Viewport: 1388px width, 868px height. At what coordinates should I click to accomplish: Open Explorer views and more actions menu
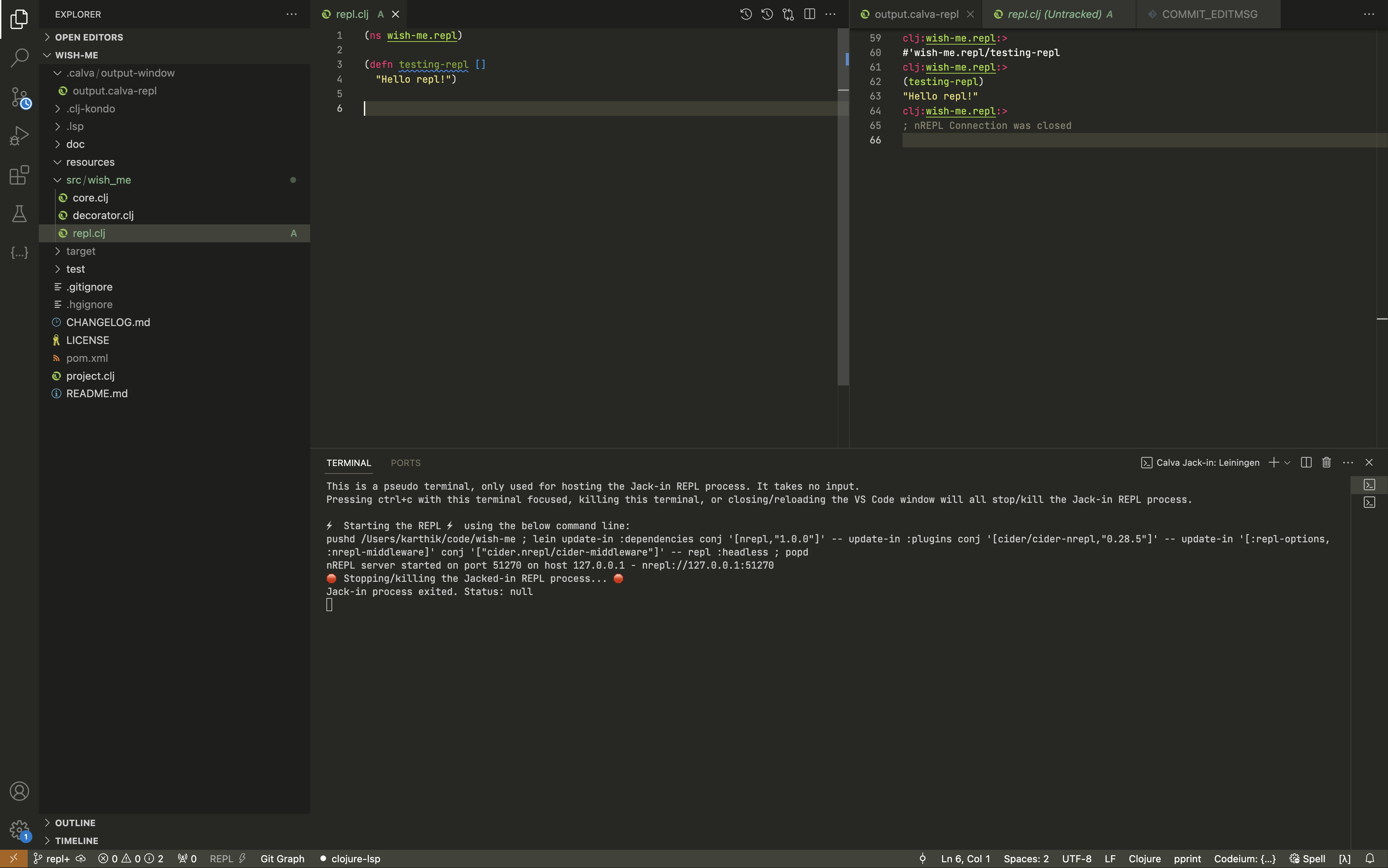(x=292, y=15)
